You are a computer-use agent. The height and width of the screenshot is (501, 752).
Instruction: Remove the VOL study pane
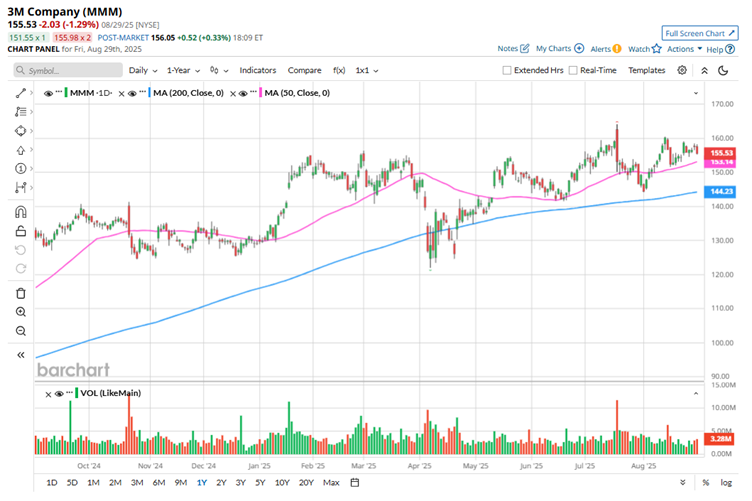point(48,394)
